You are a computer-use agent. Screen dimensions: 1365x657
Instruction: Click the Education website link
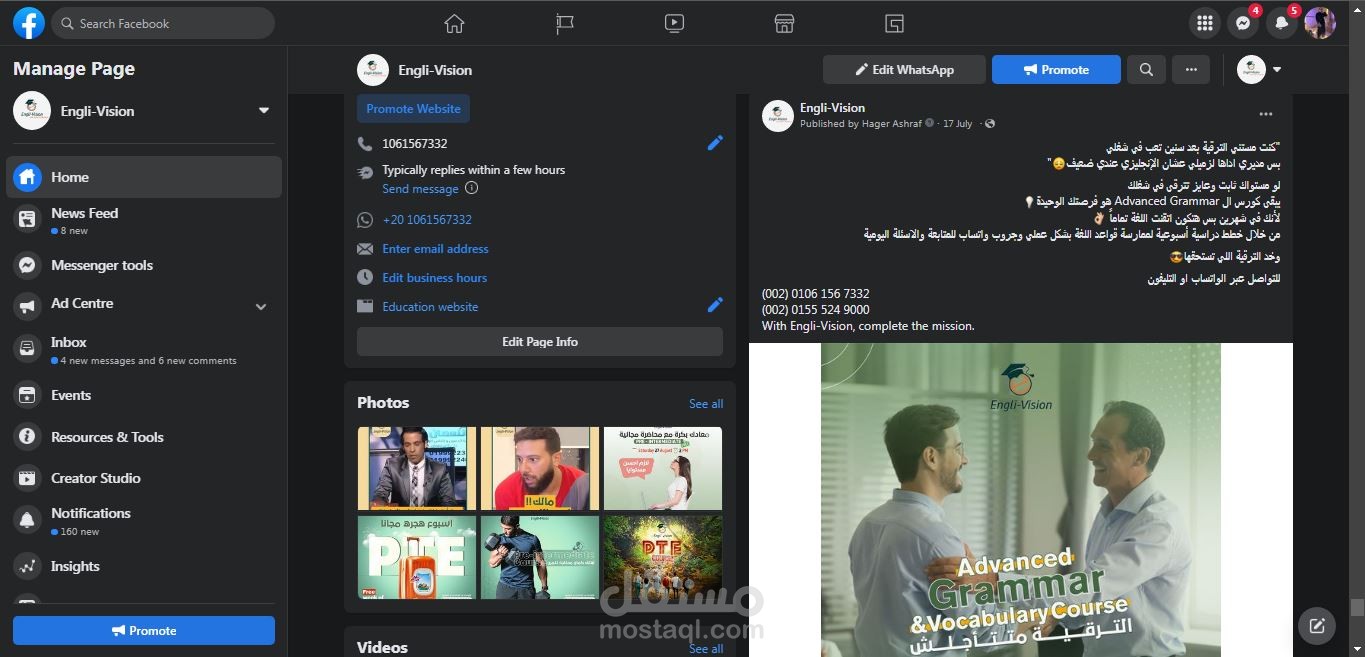coord(430,307)
